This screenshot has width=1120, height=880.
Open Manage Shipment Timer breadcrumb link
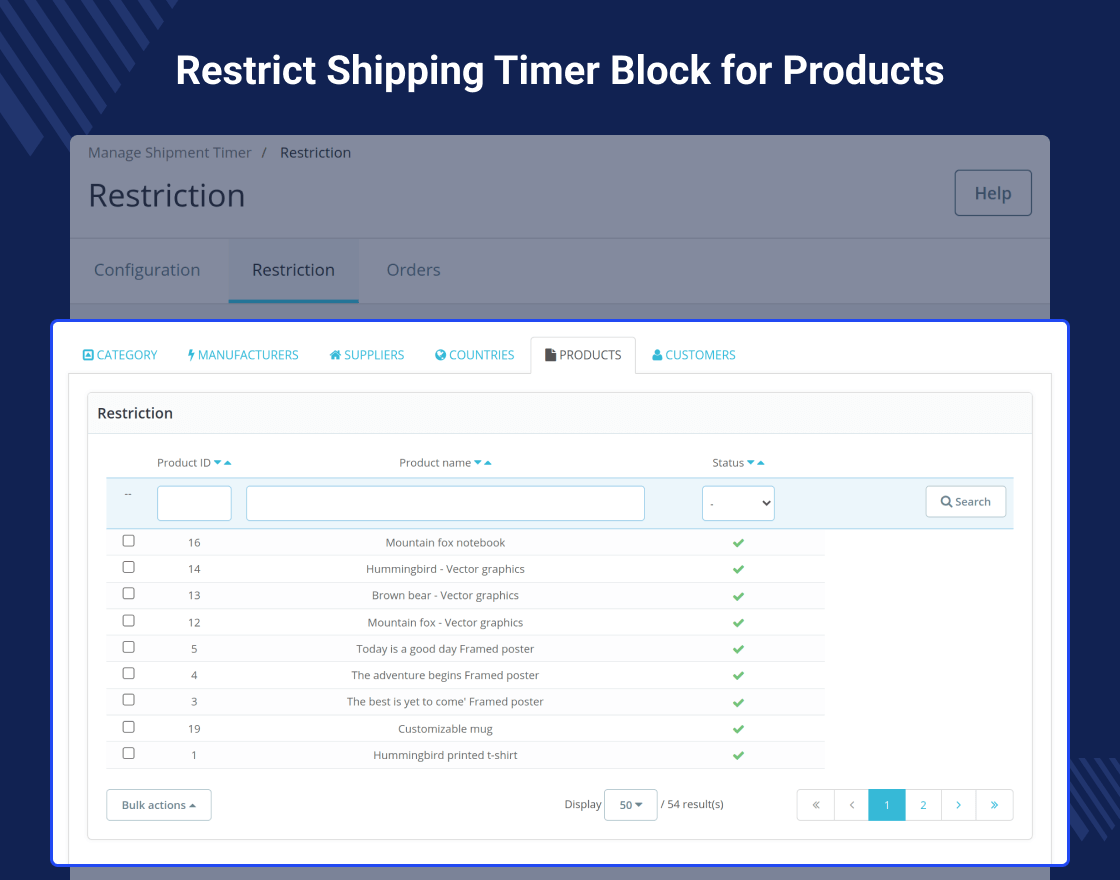tap(170, 153)
